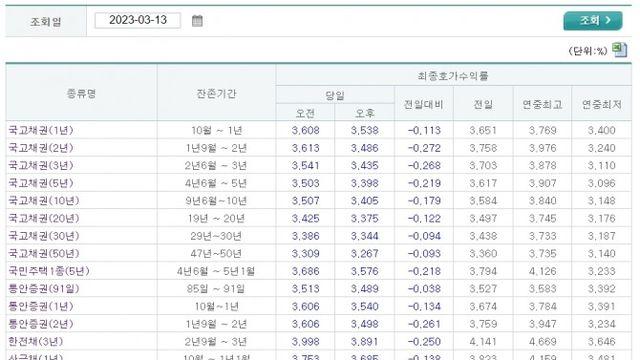
Task: Click the 4년6월 ~ 5년1월 maturity cell
Action: coord(216,271)
